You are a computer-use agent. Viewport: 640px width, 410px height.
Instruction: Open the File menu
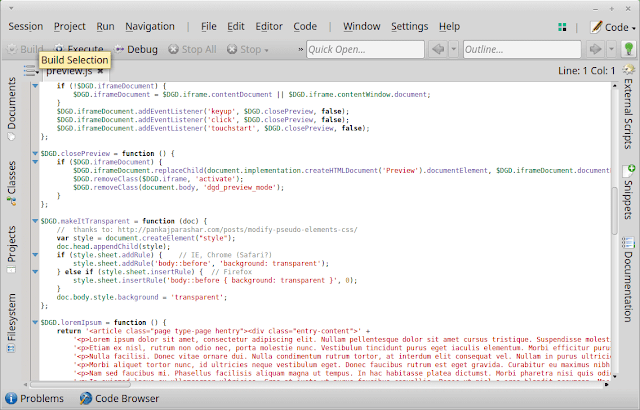point(209,27)
